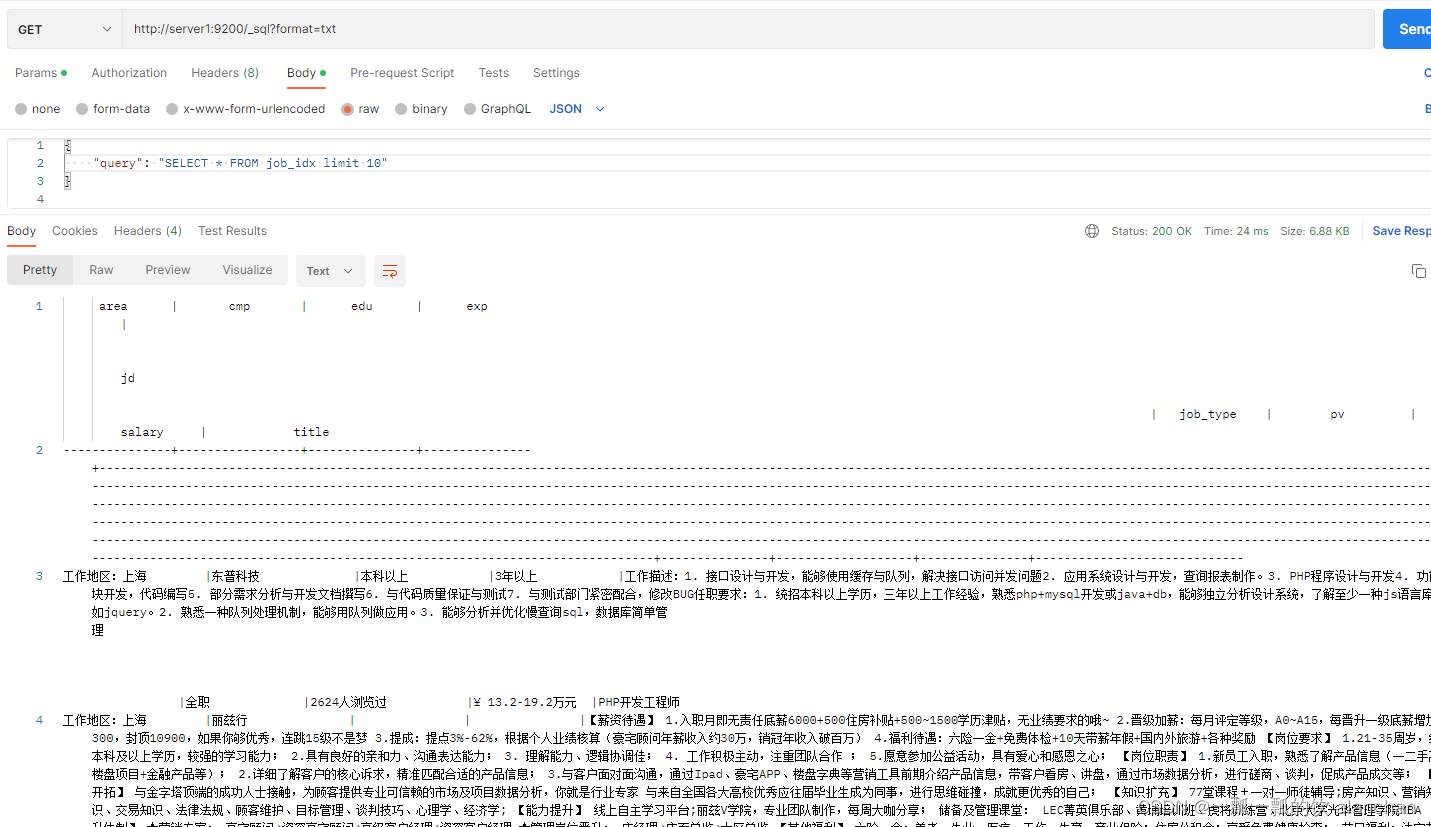Click the '东普科技' company cell
1431x827 pixels.
tap(235, 576)
